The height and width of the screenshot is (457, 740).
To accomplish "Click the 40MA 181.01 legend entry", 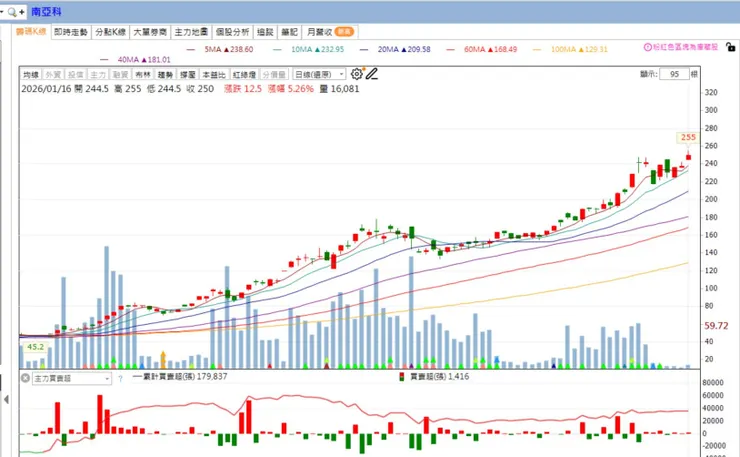I will [135, 59].
